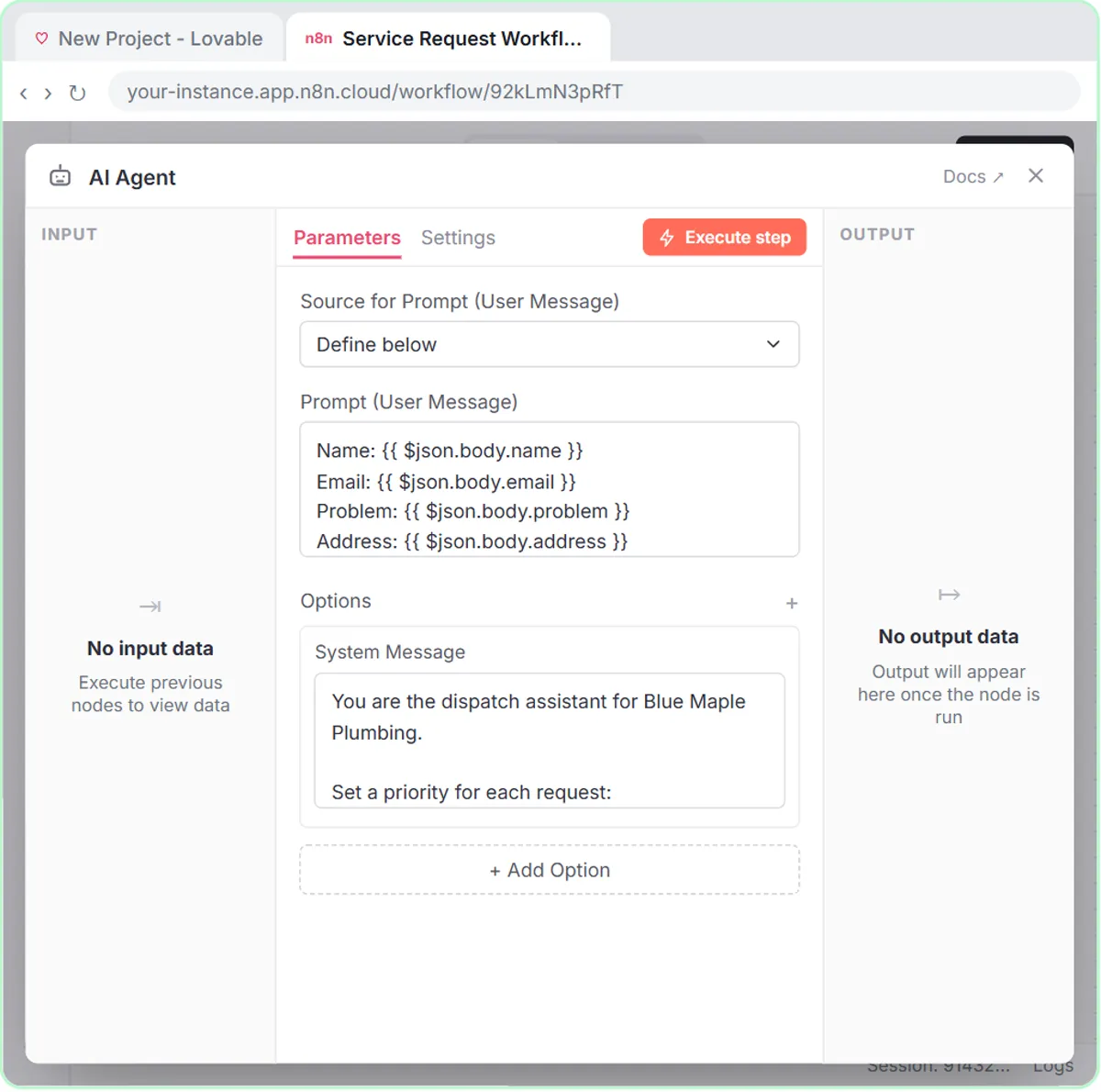The image size is (1101, 1092).
Task: Click the 'AI Agent' panel title
Action: click(132, 177)
